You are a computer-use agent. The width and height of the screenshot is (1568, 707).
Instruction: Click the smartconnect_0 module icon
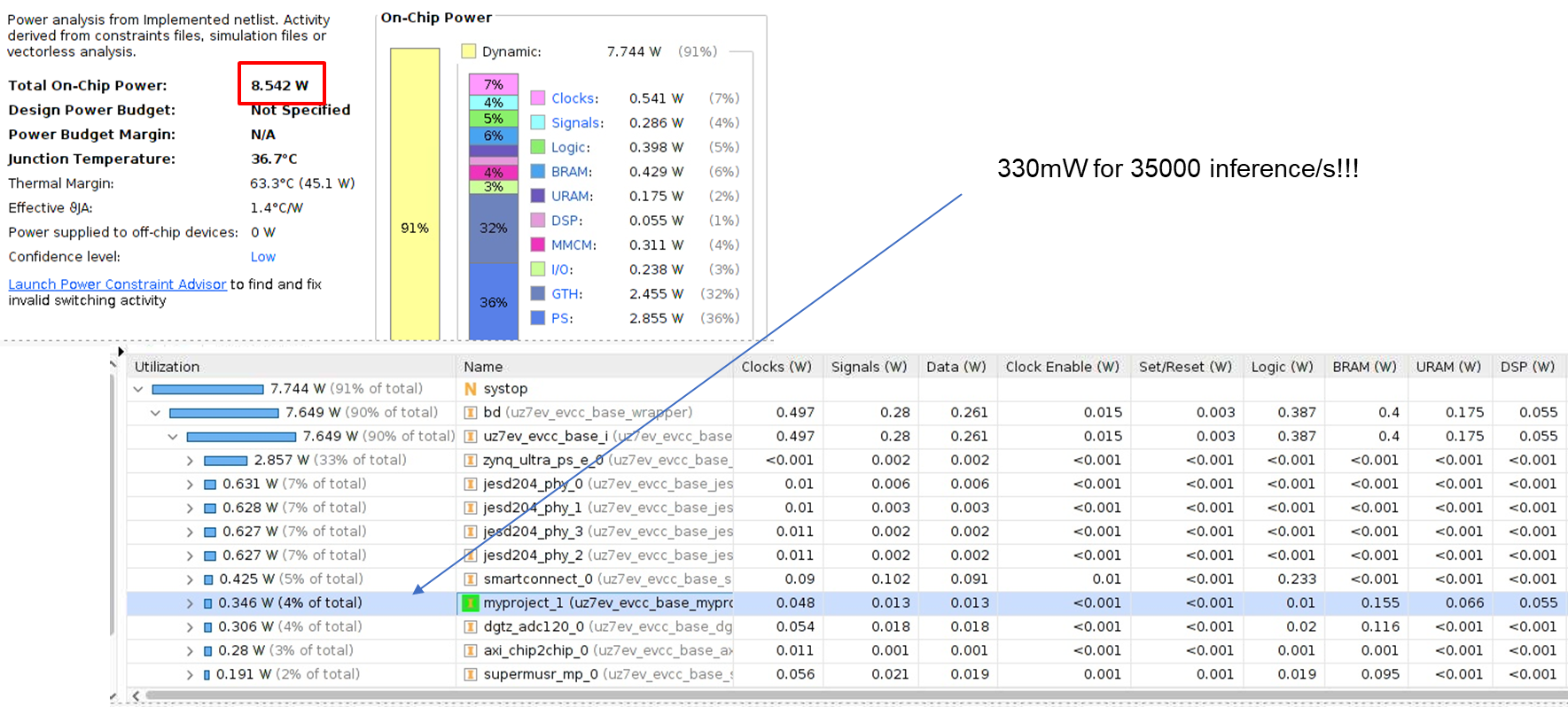(x=471, y=579)
